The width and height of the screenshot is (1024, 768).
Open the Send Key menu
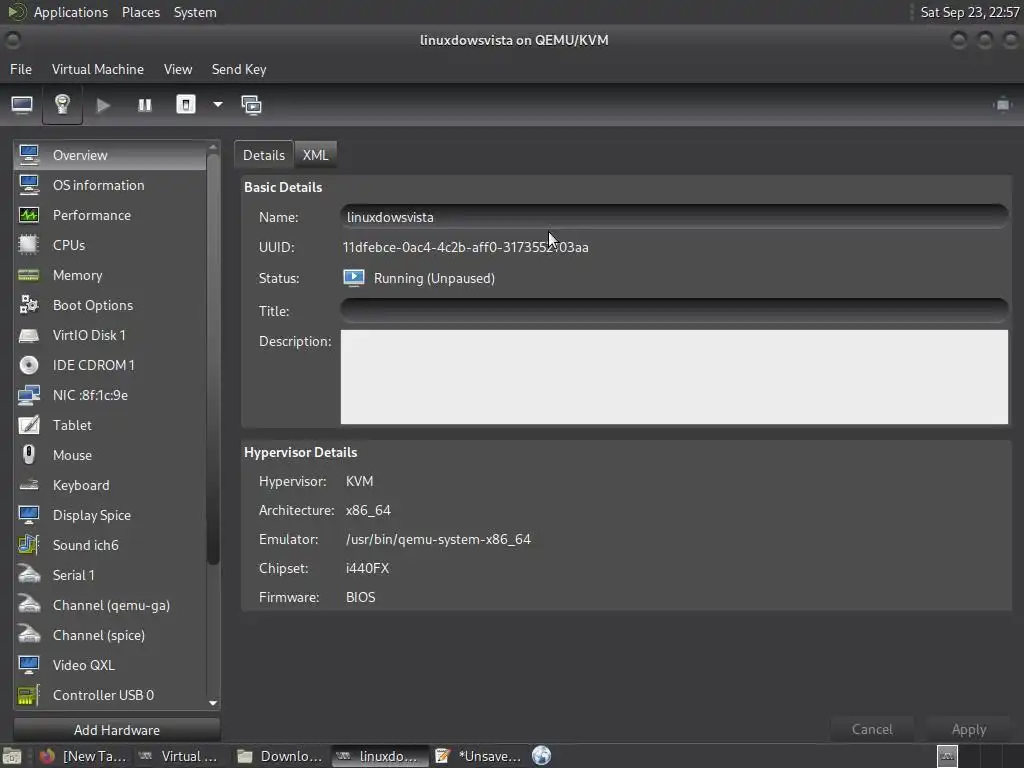pyautogui.click(x=239, y=69)
